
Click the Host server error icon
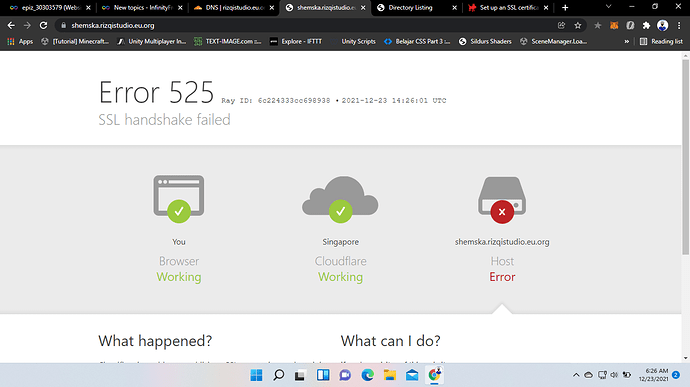(x=502, y=200)
